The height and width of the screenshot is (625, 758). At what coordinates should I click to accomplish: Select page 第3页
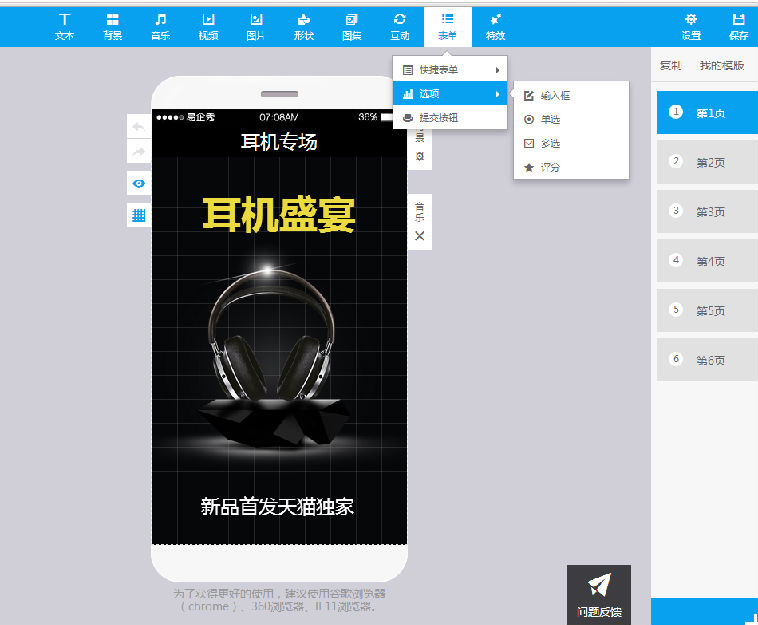coord(707,211)
